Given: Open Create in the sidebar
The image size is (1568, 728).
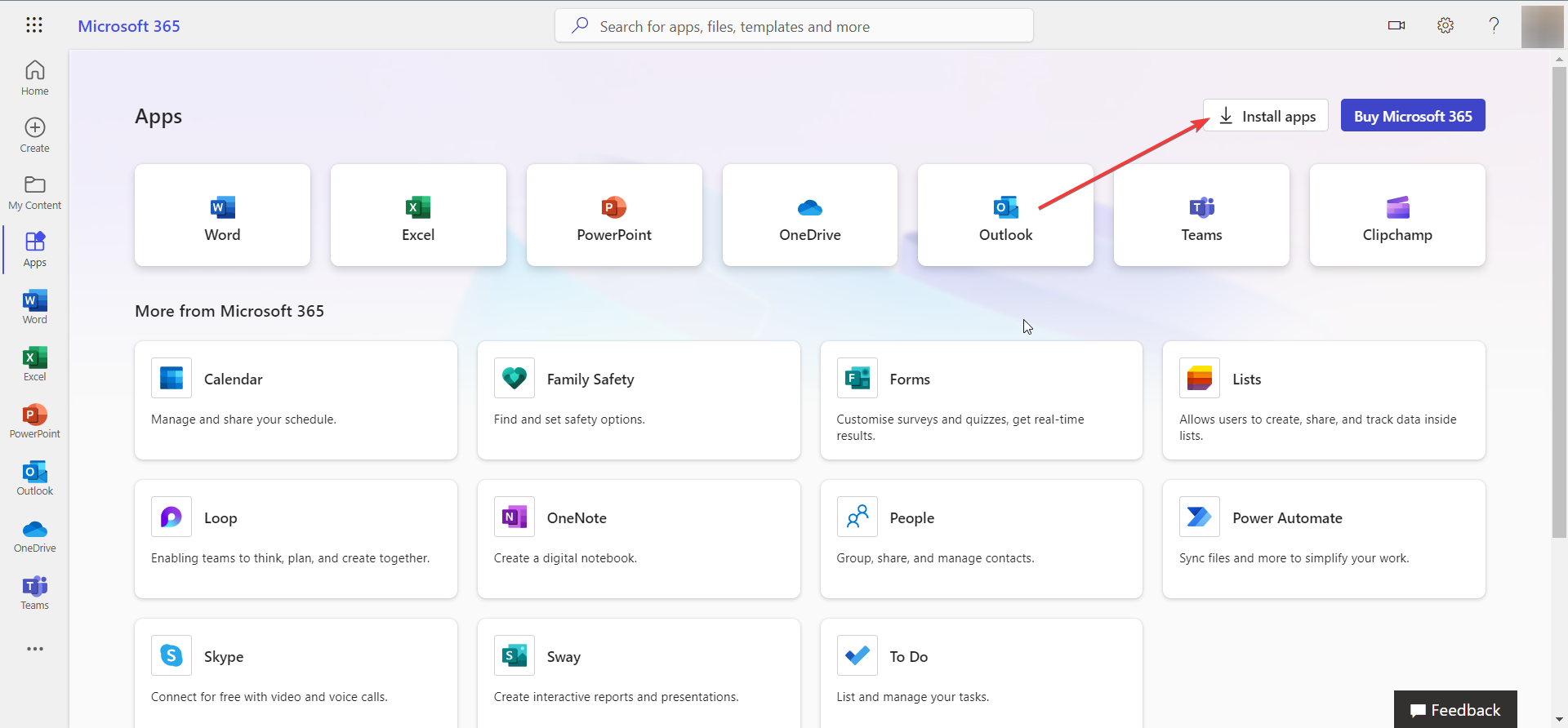Looking at the screenshot, I should [x=35, y=135].
